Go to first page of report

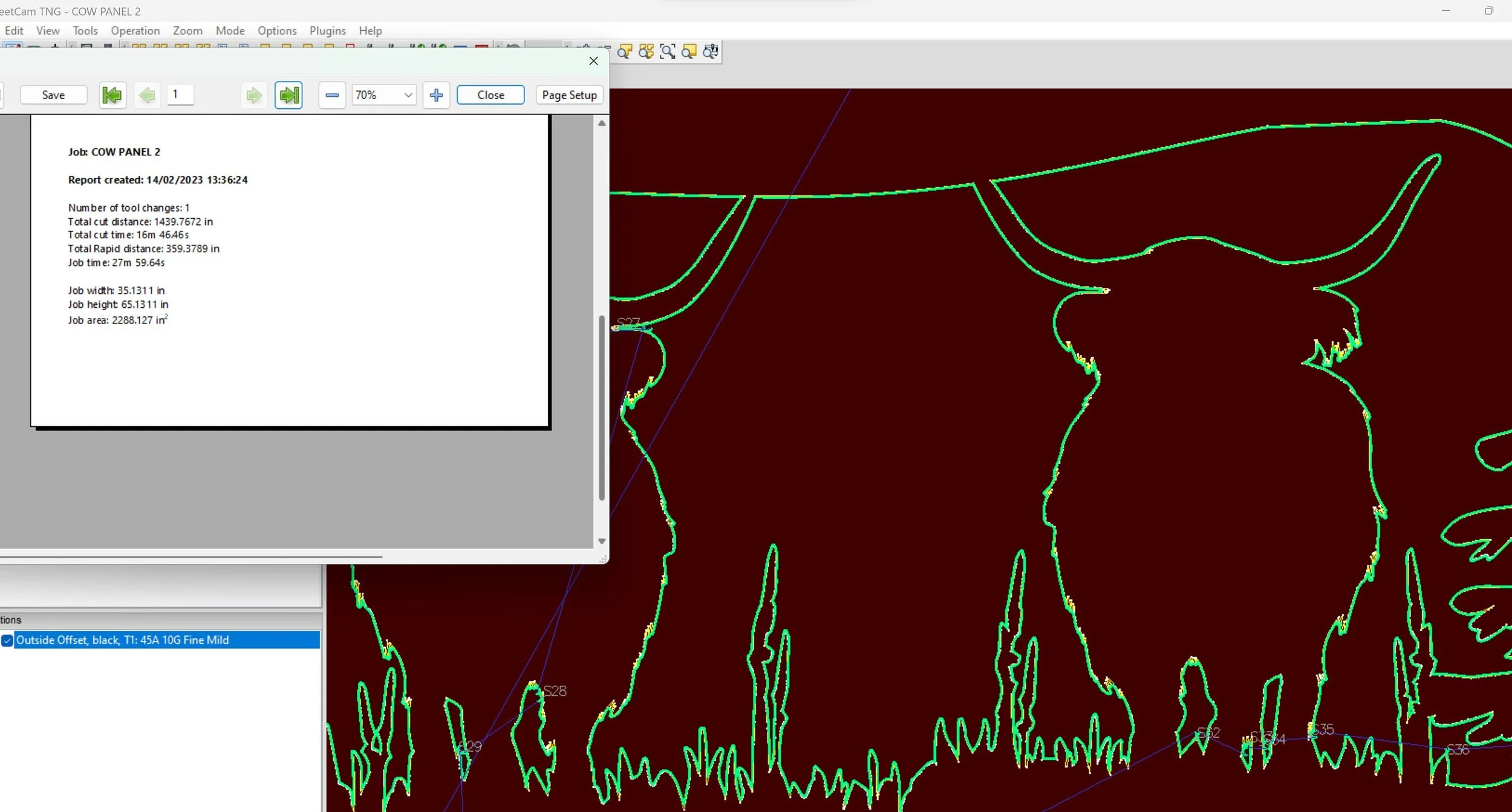(112, 95)
